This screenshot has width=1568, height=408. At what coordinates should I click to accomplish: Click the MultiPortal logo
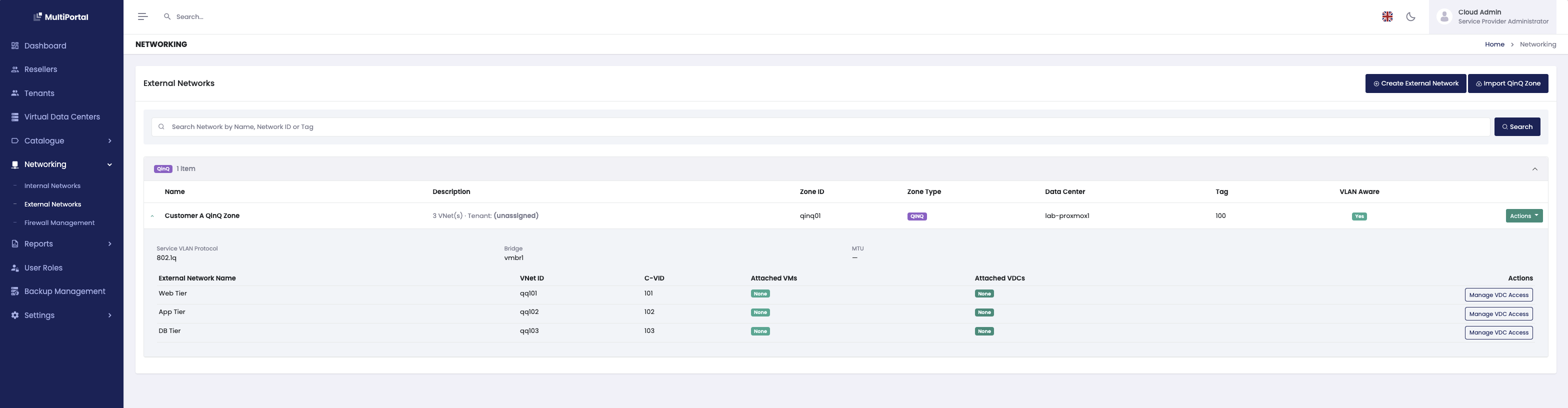tap(61, 17)
